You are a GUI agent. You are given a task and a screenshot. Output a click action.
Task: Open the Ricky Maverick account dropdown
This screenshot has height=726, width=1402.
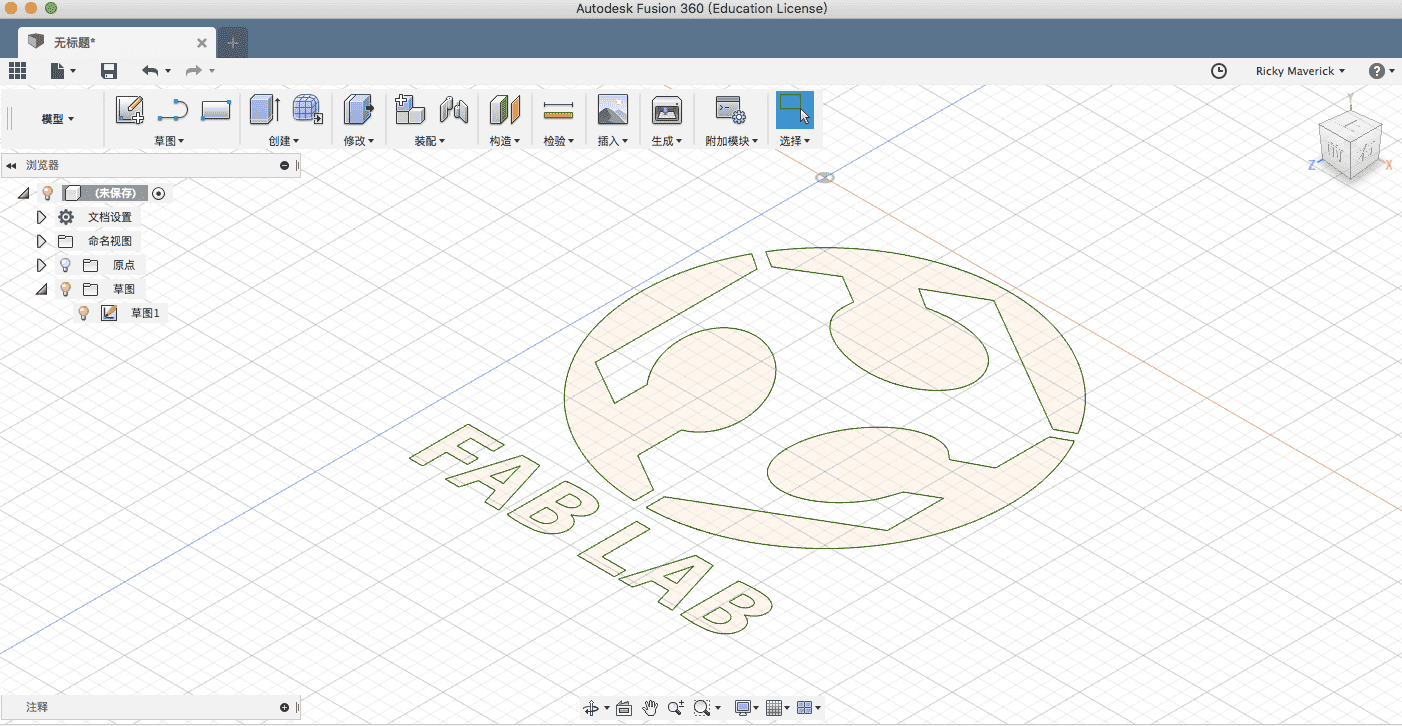(x=1300, y=71)
